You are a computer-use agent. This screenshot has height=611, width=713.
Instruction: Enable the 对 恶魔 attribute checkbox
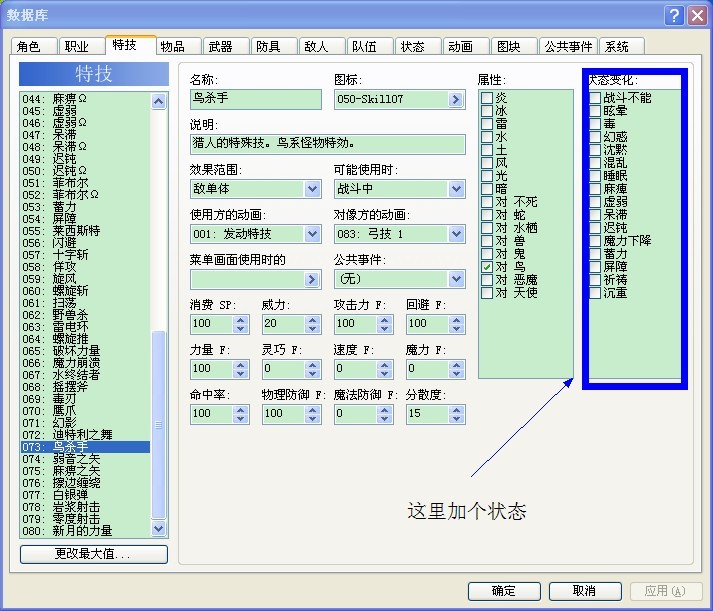tap(487, 280)
